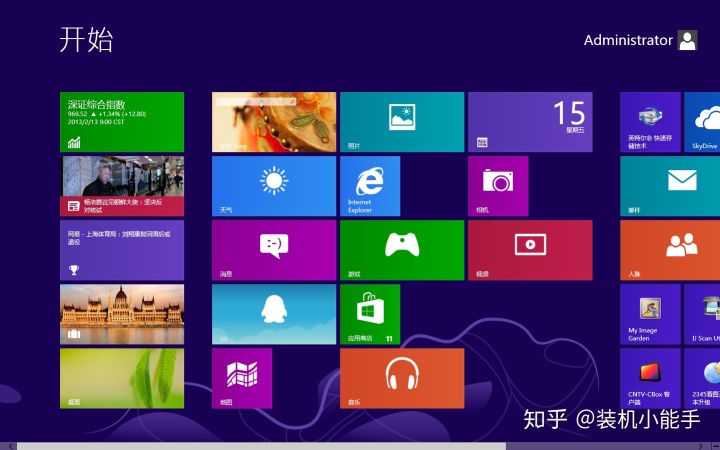Open the 天气 weather tile
The image size is (720, 450).
tap(274, 186)
